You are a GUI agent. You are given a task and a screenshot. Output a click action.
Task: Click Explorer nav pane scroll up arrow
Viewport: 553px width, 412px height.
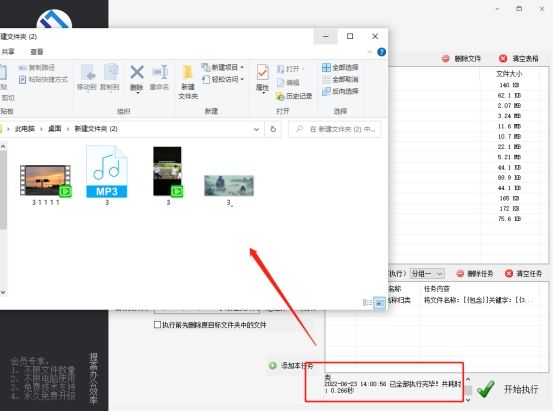[x=3, y=146]
